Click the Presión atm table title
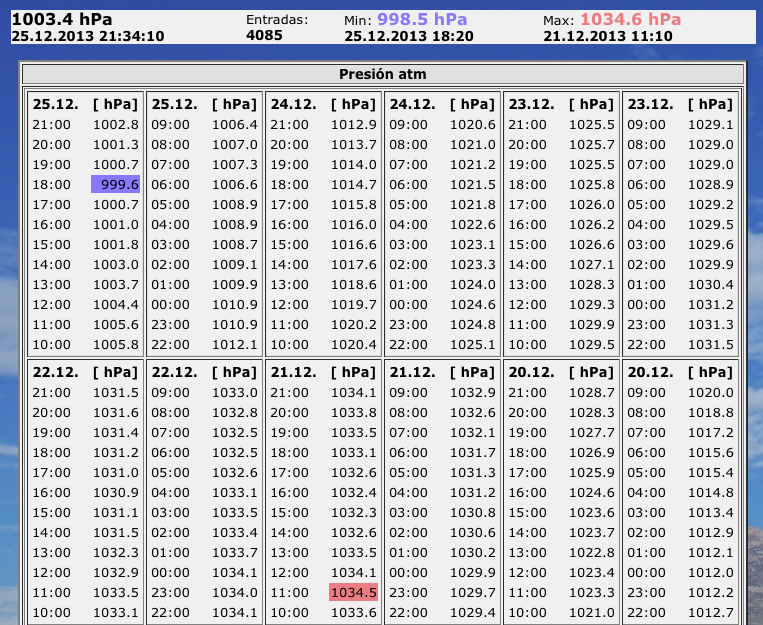Image resolution: width=763 pixels, height=625 pixels. (x=382, y=74)
